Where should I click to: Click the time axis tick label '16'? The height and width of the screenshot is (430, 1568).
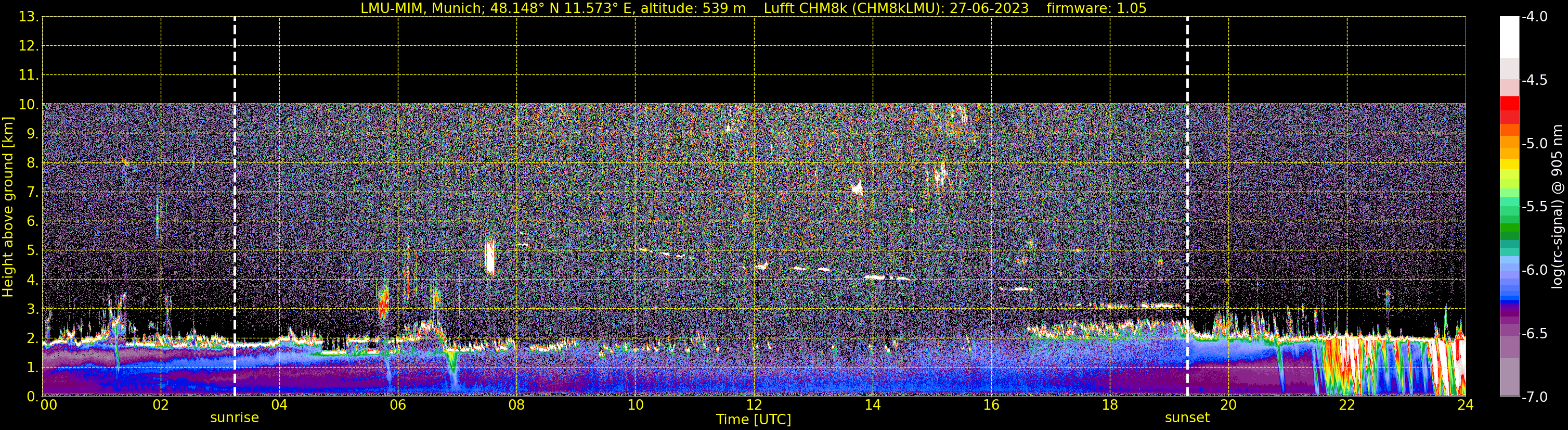pyautogui.click(x=992, y=405)
